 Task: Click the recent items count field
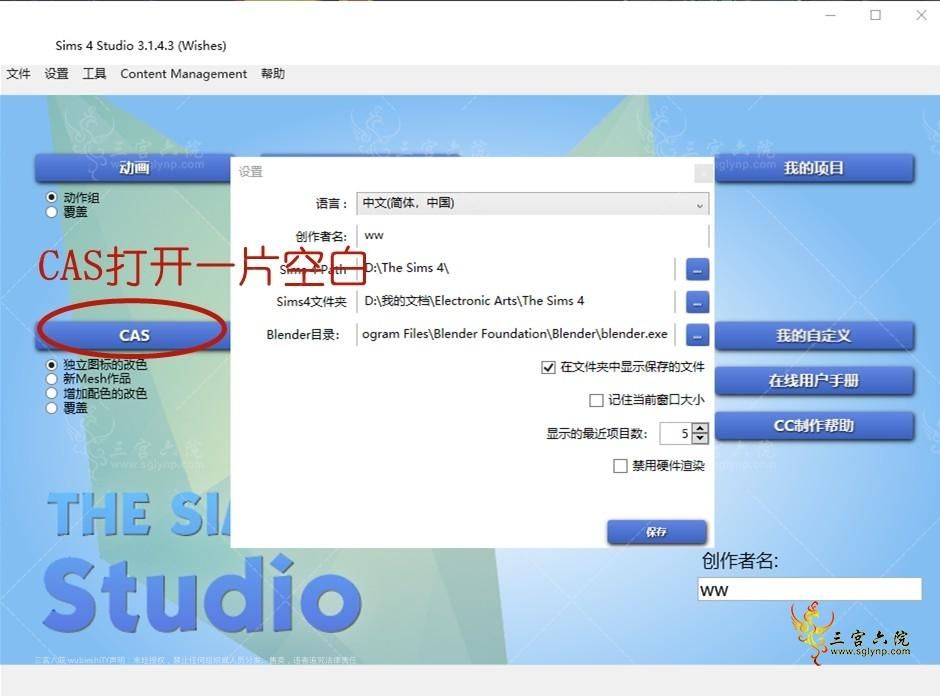pos(676,433)
